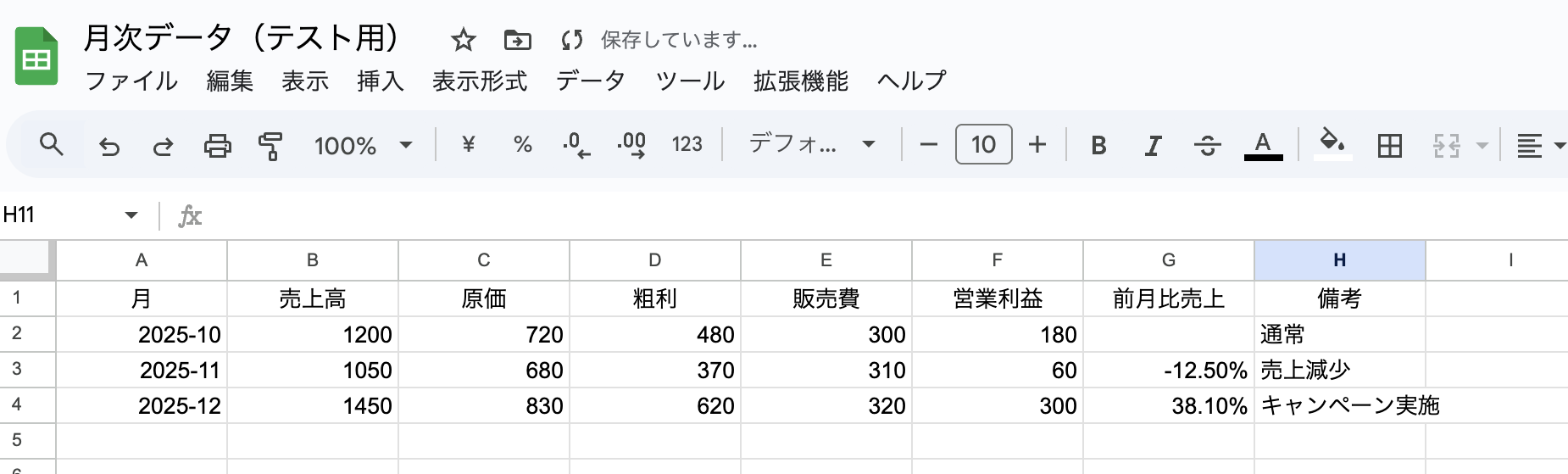Viewport: 1568px width, 474px height.
Task: Open the borders grid icon
Action: click(1390, 146)
